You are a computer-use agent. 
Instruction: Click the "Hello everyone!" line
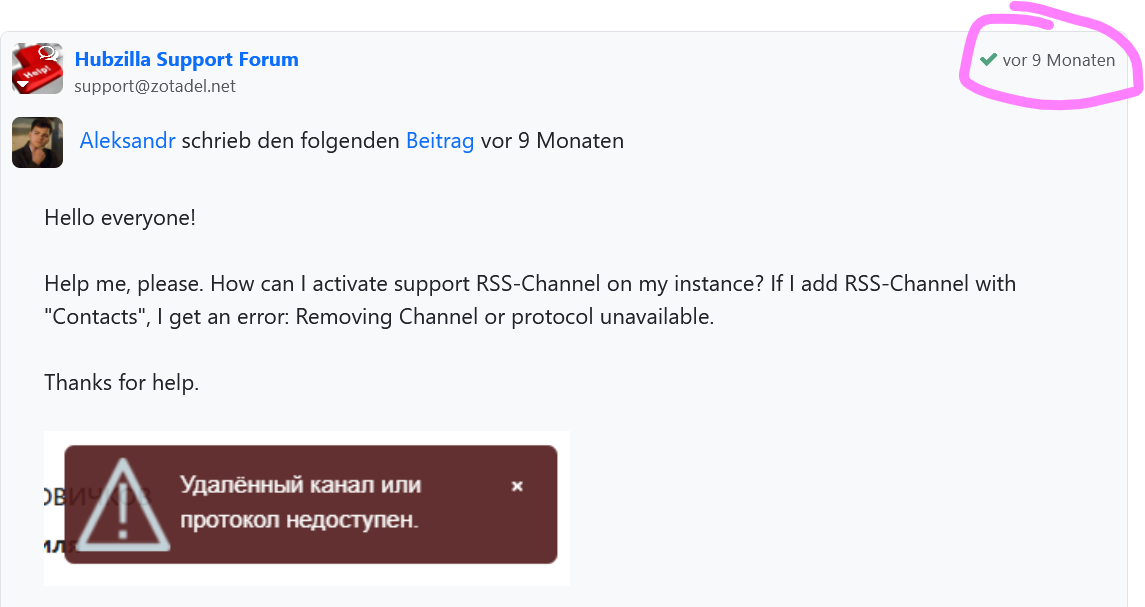click(x=120, y=217)
